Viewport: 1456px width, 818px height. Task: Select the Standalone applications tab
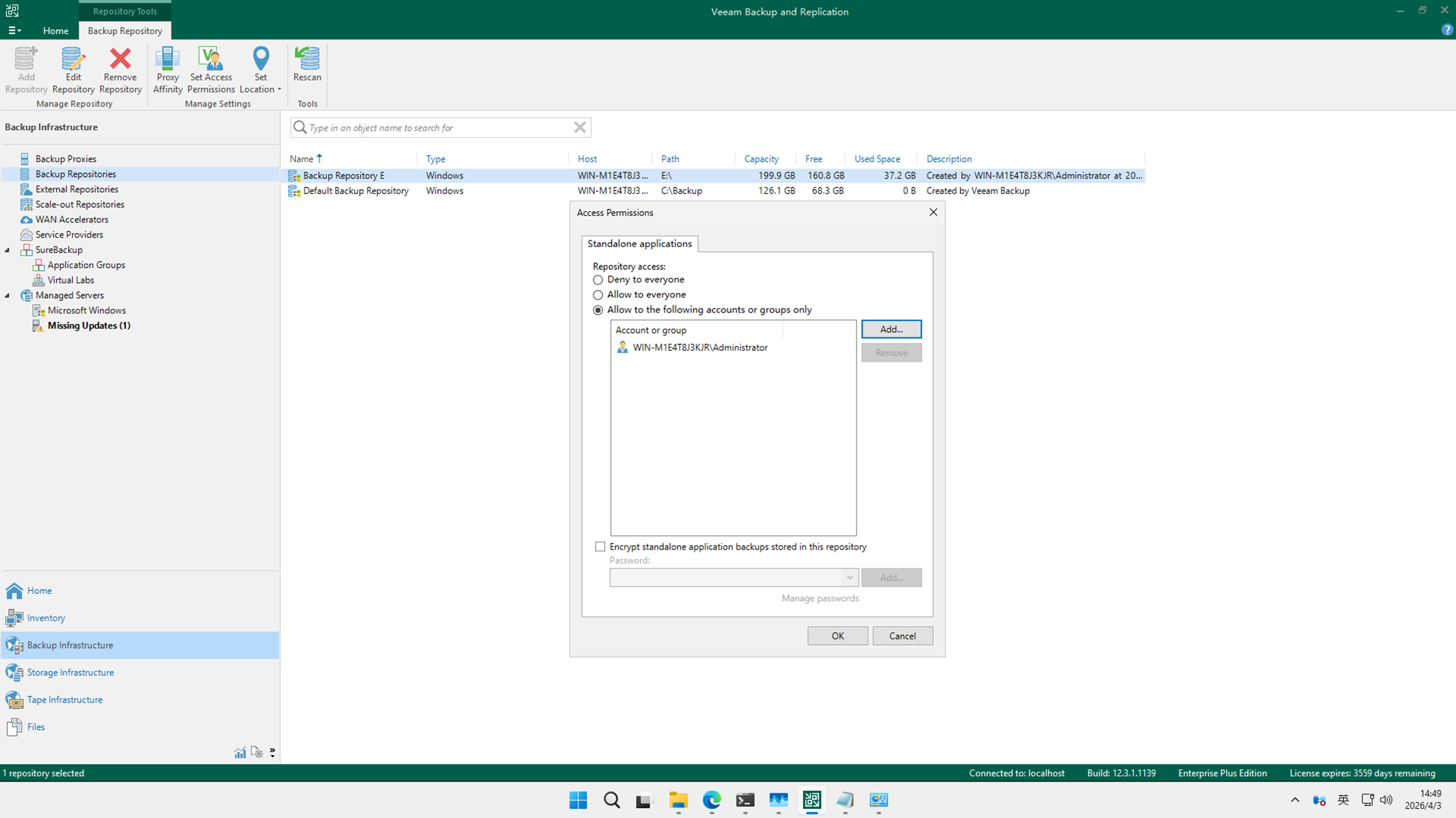(639, 243)
